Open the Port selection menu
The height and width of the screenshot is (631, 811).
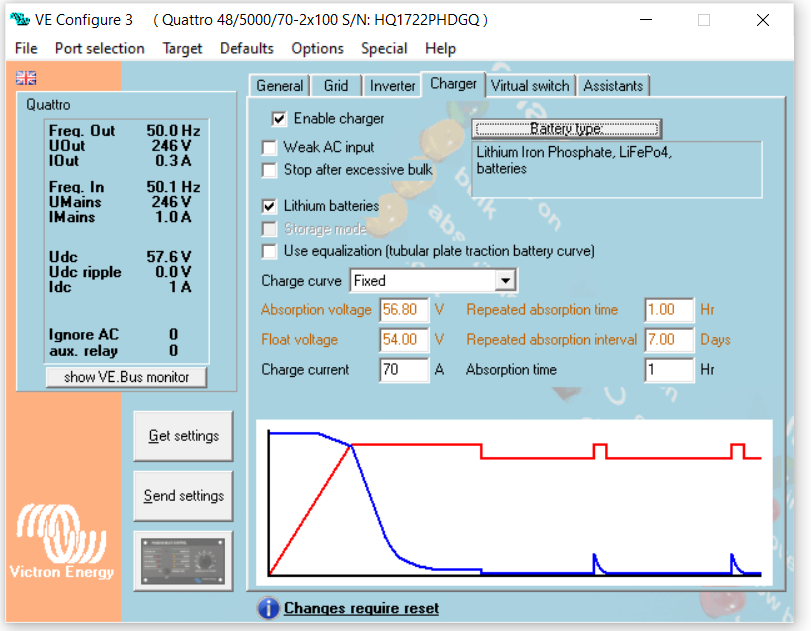coord(100,49)
